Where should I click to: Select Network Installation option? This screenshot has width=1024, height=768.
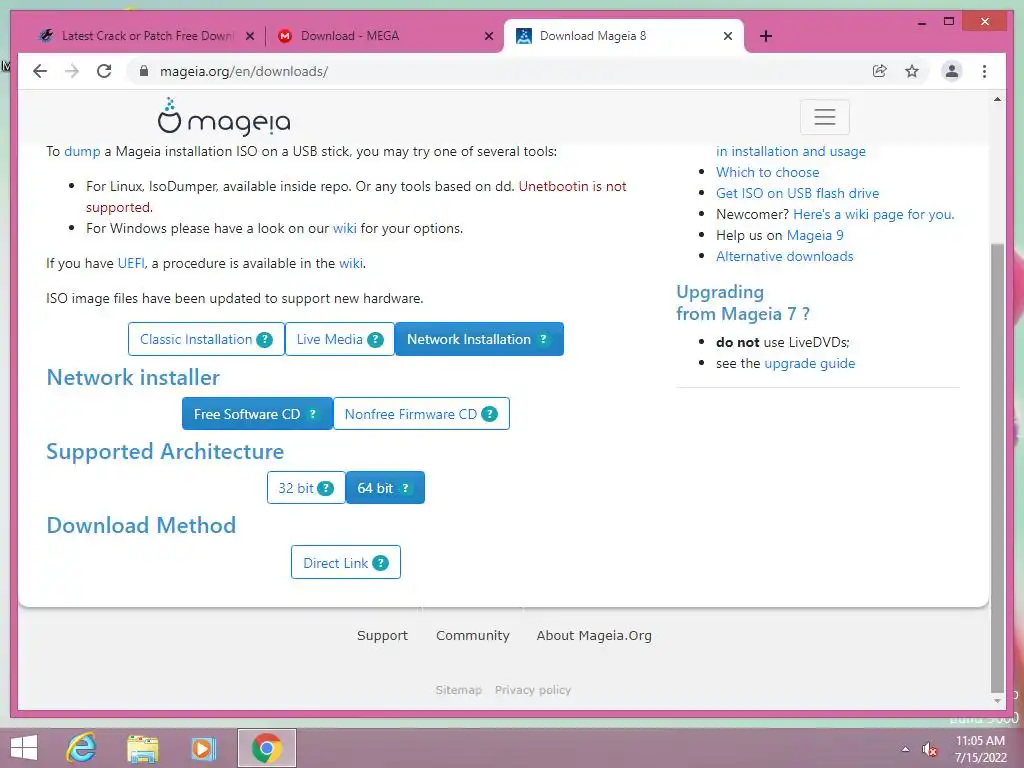pyautogui.click(x=479, y=340)
